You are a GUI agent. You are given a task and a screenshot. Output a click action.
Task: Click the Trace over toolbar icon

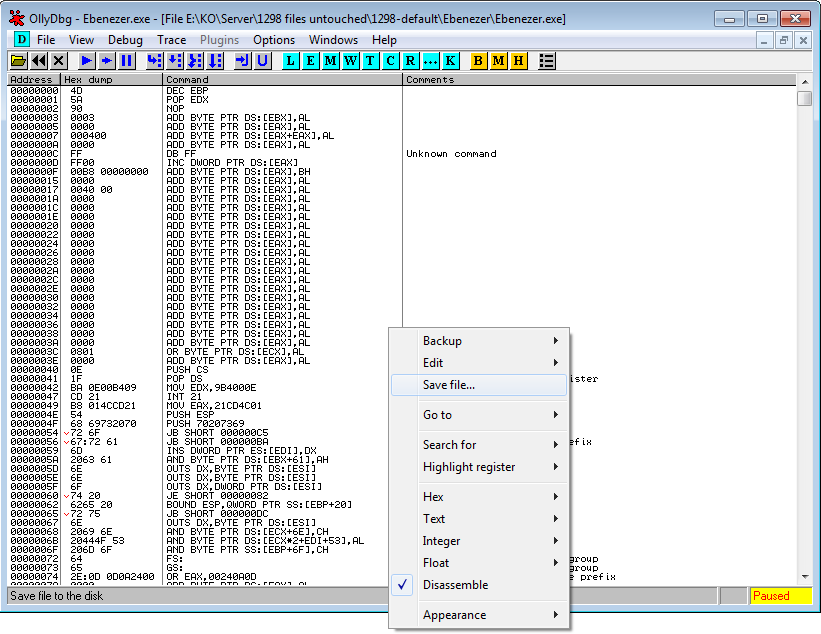pyautogui.click(x=215, y=61)
